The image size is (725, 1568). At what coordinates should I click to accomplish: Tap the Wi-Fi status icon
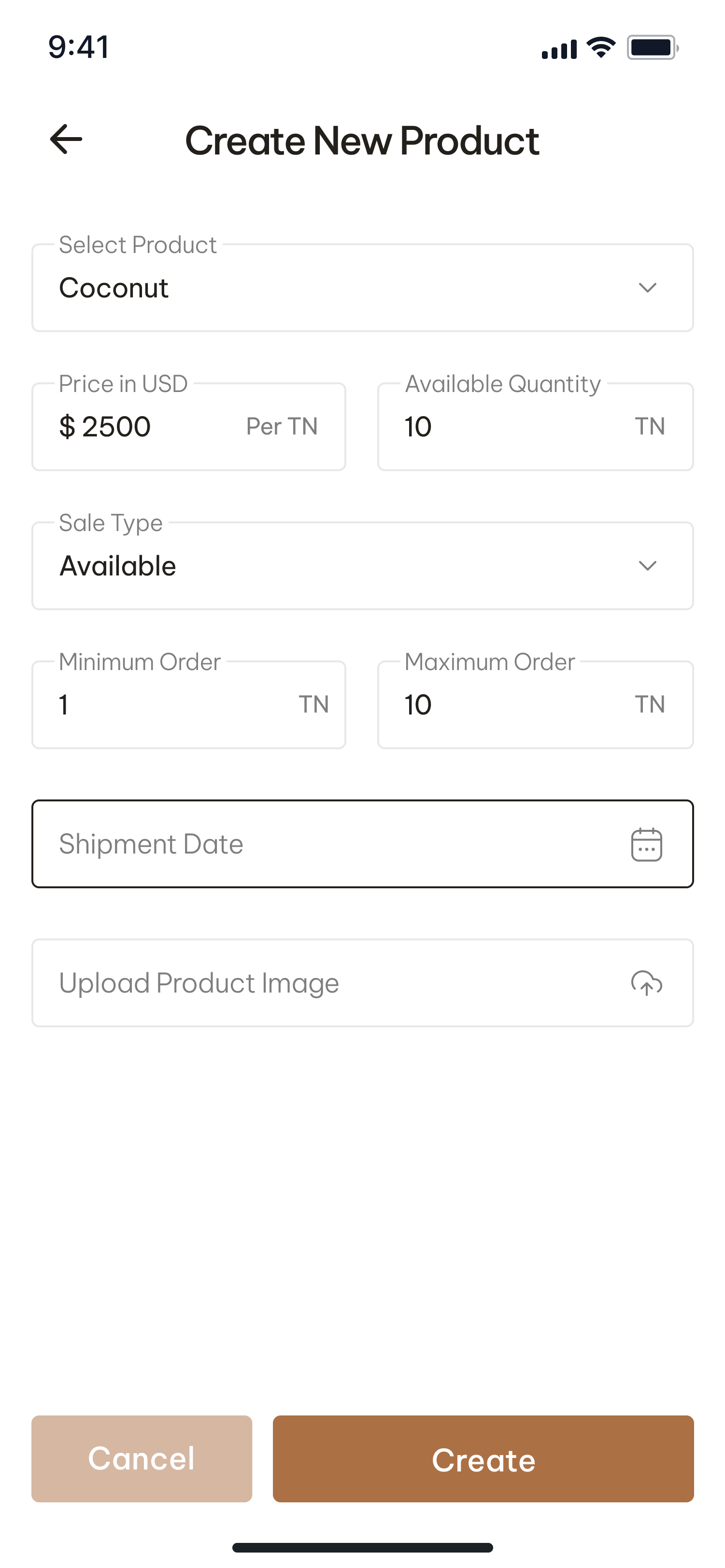(x=601, y=48)
